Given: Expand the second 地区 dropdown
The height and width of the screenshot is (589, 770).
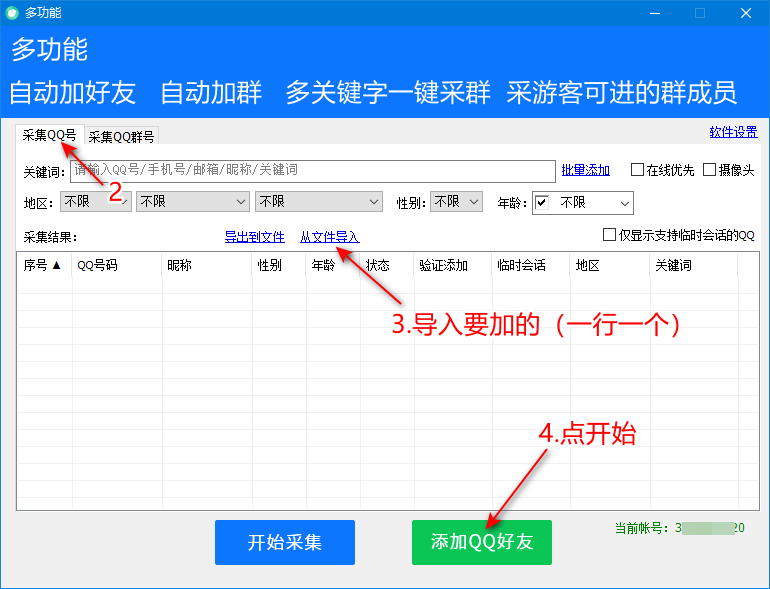Looking at the screenshot, I should click(192, 202).
